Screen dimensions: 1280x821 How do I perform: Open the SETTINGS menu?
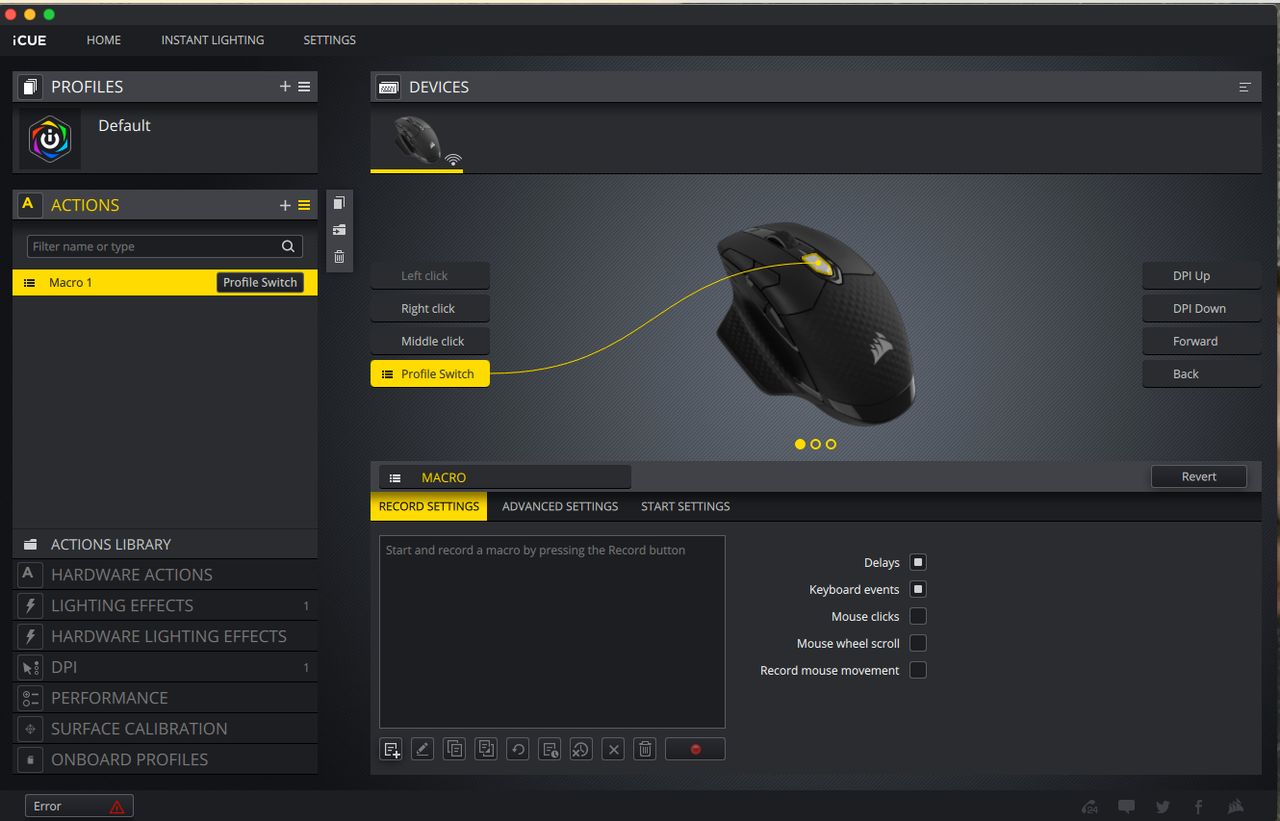(330, 40)
